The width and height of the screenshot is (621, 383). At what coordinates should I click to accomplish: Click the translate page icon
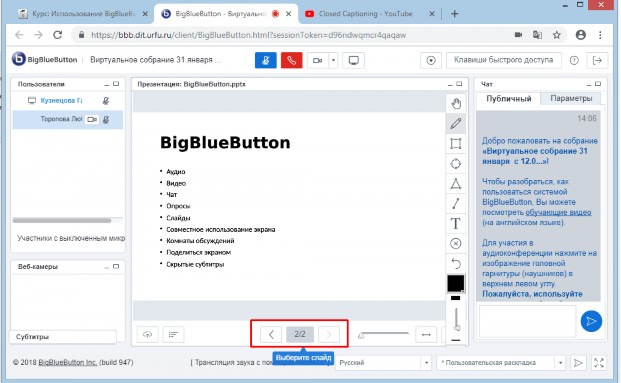[x=537, y=35]
